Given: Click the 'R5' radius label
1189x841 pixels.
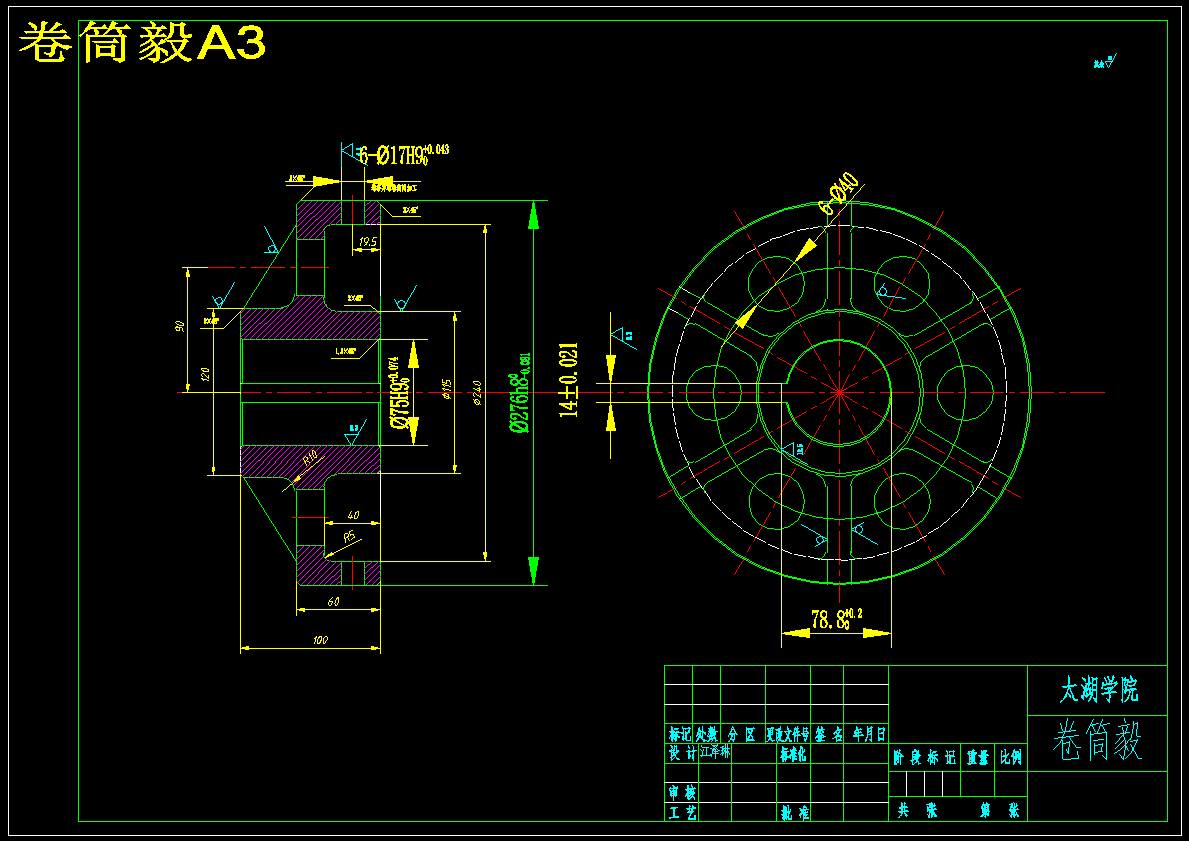Looking at the screenshot, I should click(x=350, y=537).
